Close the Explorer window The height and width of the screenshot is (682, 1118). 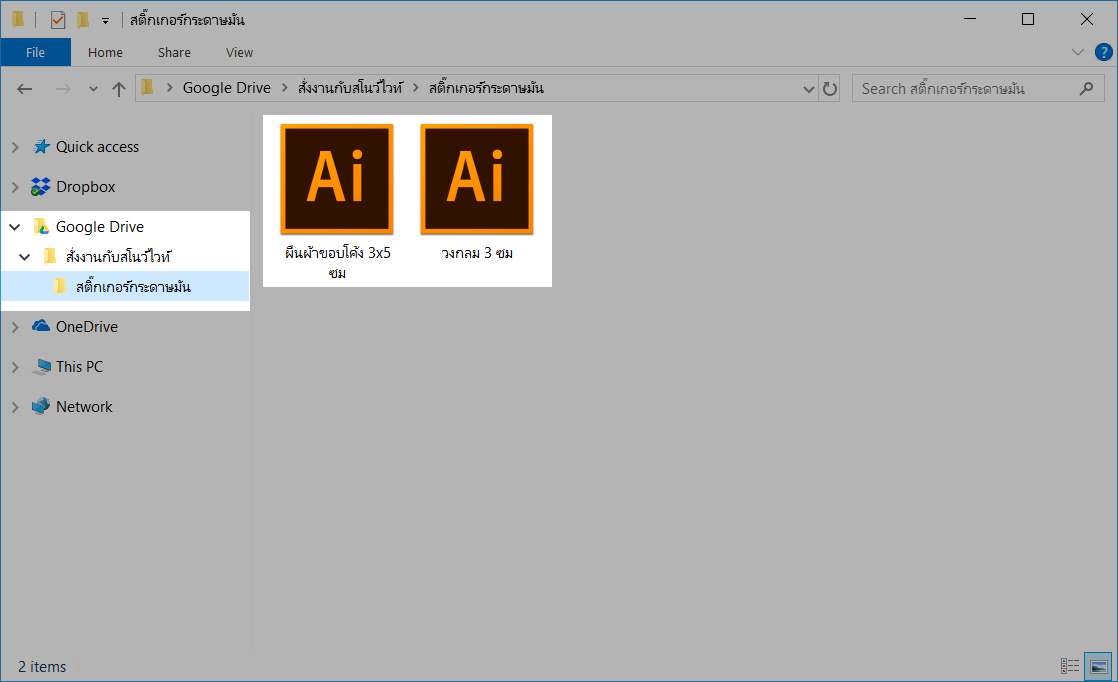tap(1087, 19)
